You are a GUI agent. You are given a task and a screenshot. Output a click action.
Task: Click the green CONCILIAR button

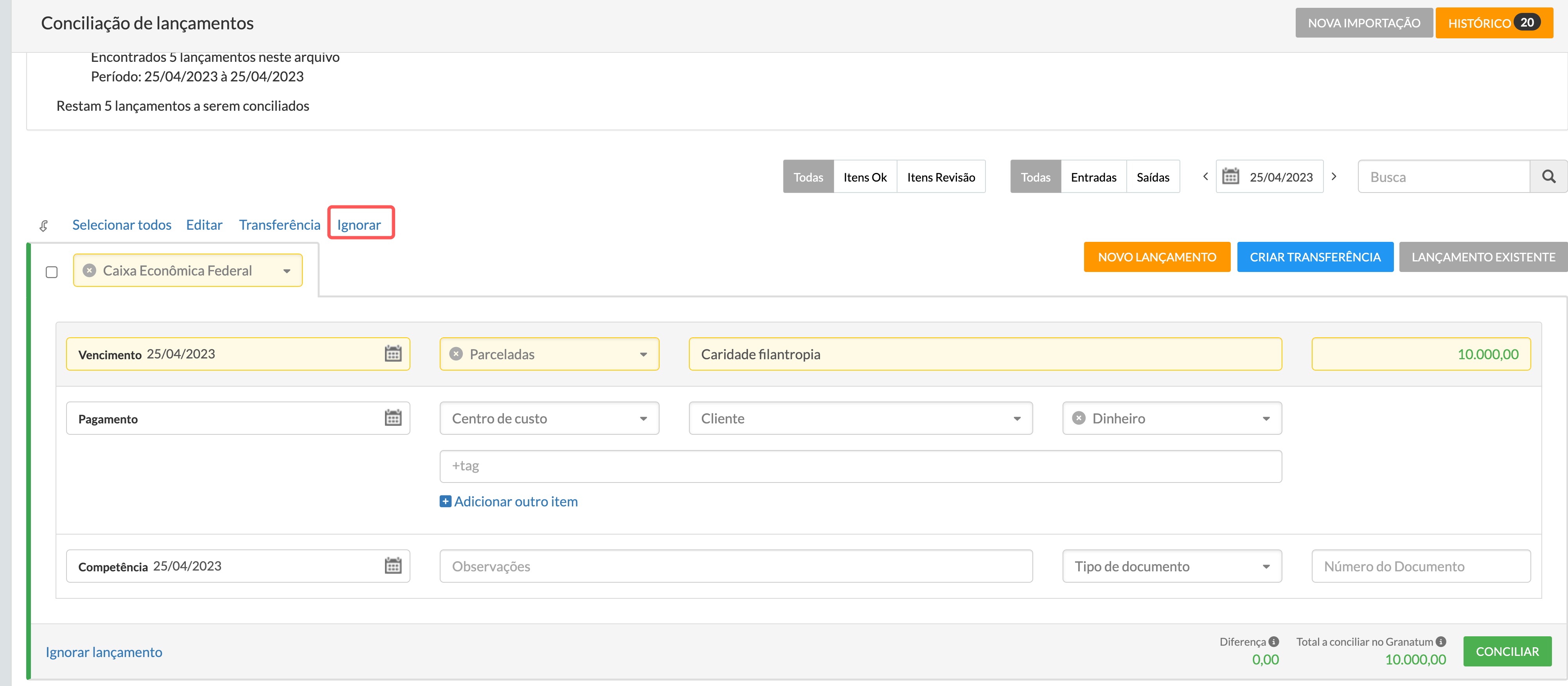(1507, 651)
